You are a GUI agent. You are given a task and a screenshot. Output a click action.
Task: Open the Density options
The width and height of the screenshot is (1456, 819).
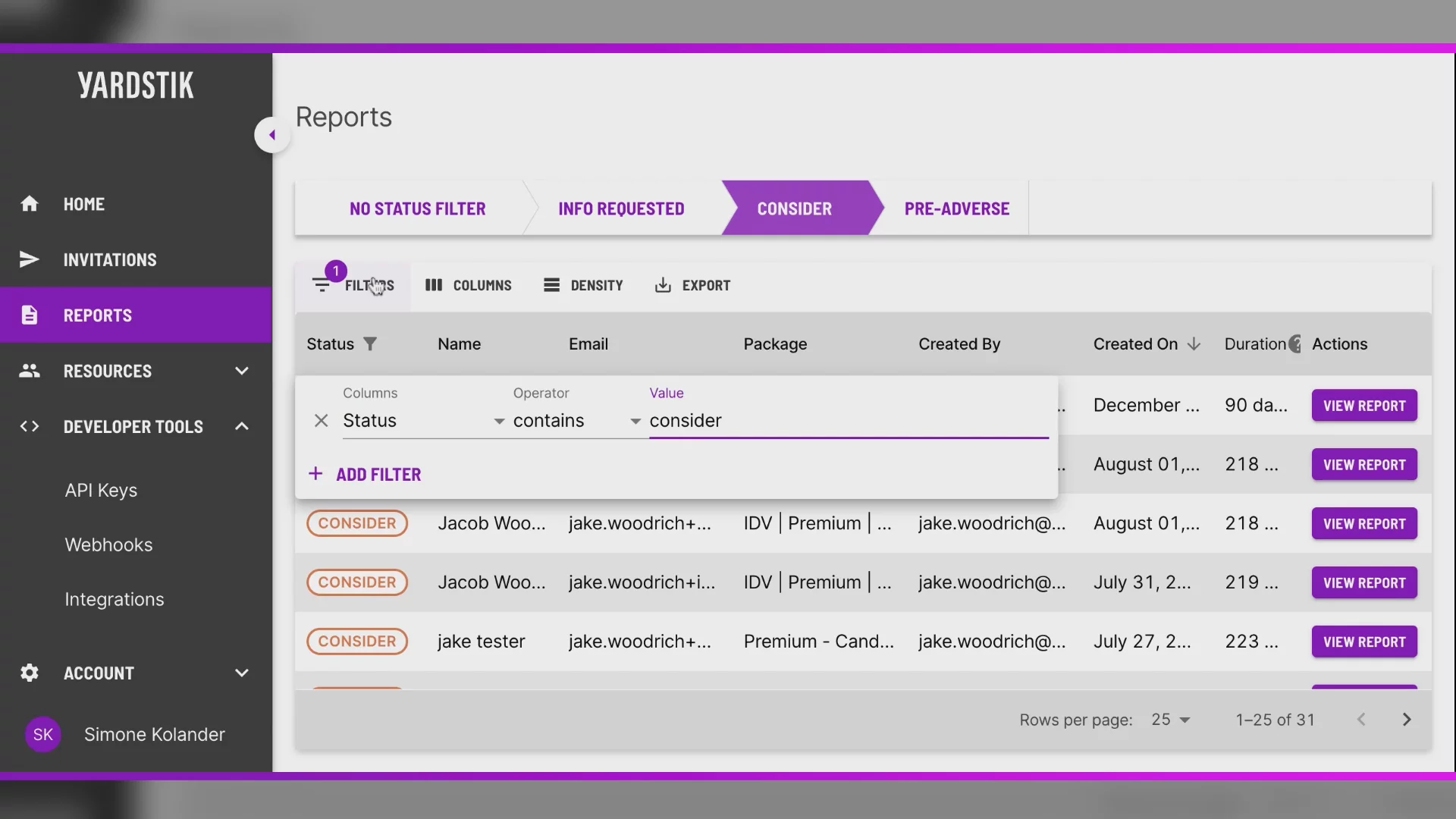582,285
